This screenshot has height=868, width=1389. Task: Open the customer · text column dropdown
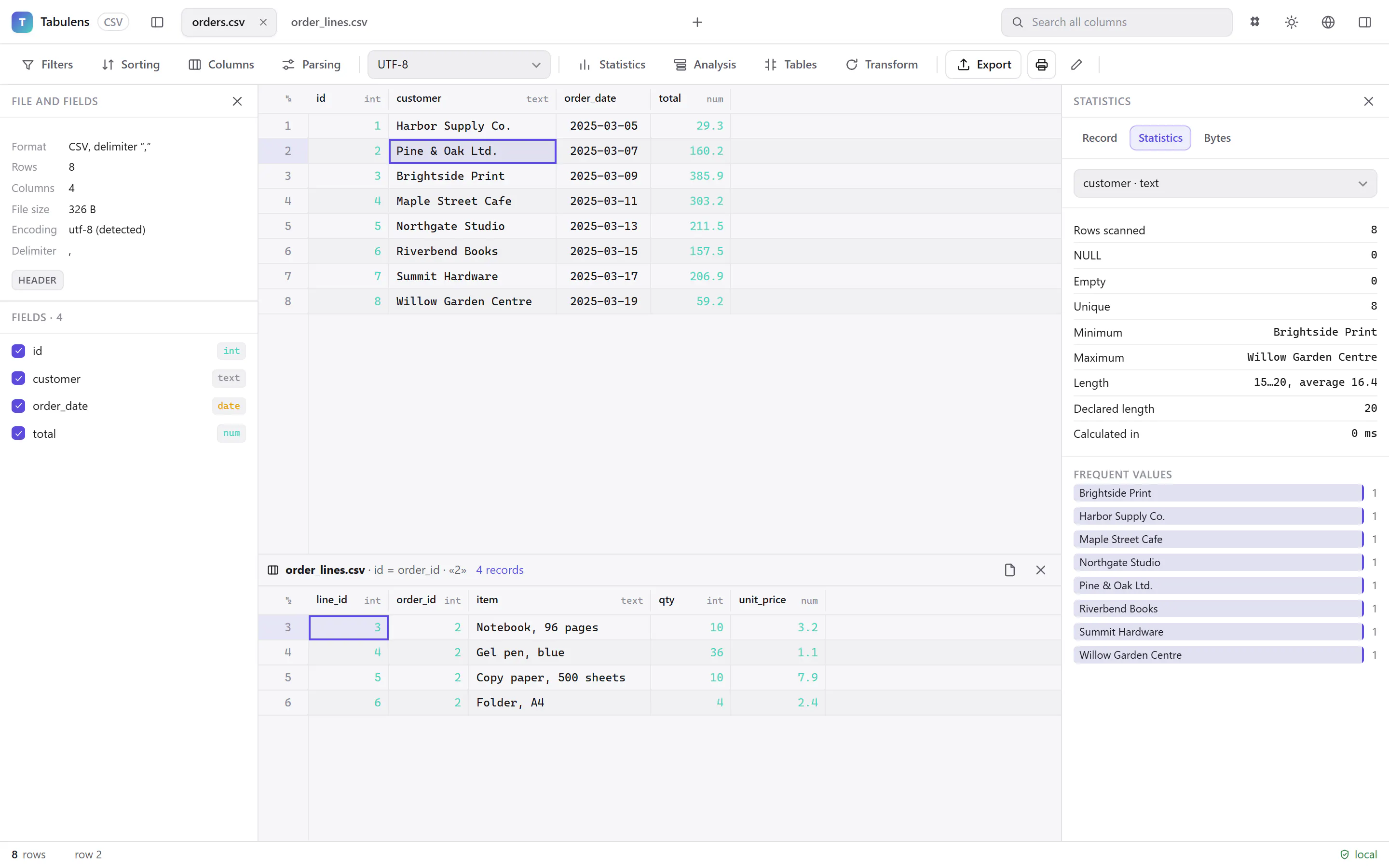[1225, 183]
